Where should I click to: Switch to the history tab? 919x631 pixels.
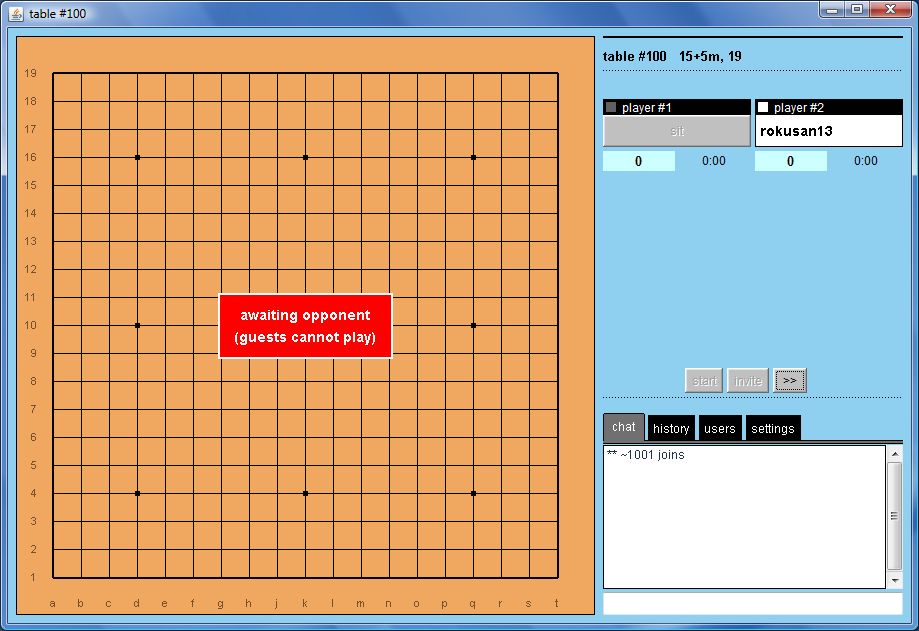point(671,428)
